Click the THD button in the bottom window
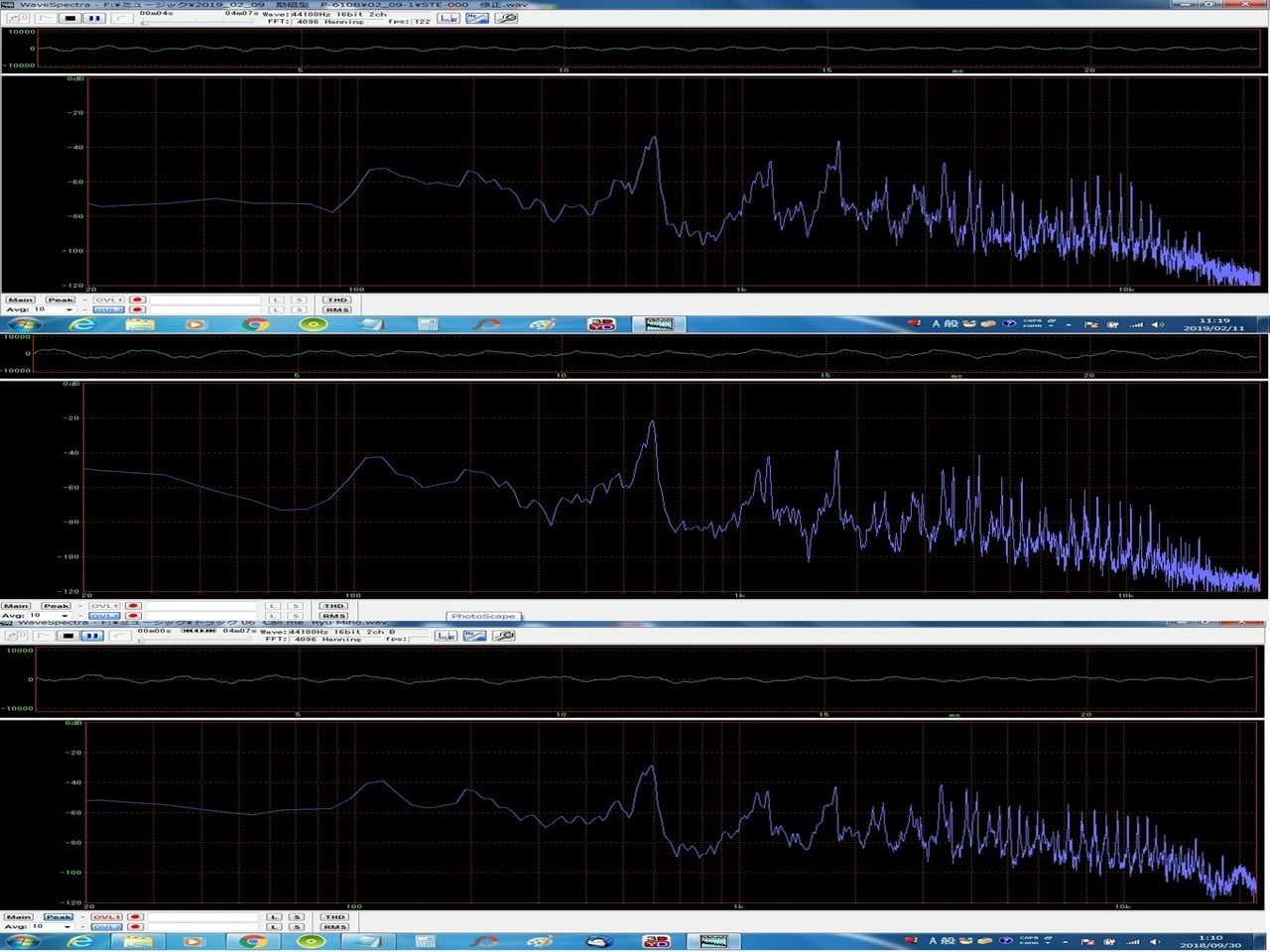 pyautogui.click(x=334, y=917)
